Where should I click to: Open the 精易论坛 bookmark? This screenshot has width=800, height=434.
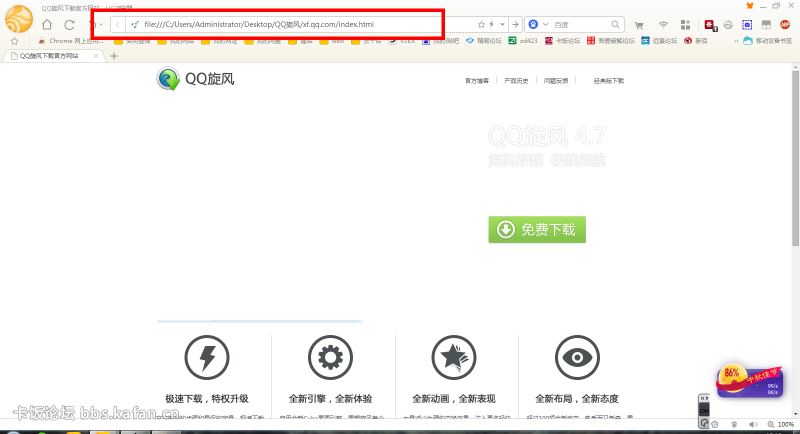484,41
